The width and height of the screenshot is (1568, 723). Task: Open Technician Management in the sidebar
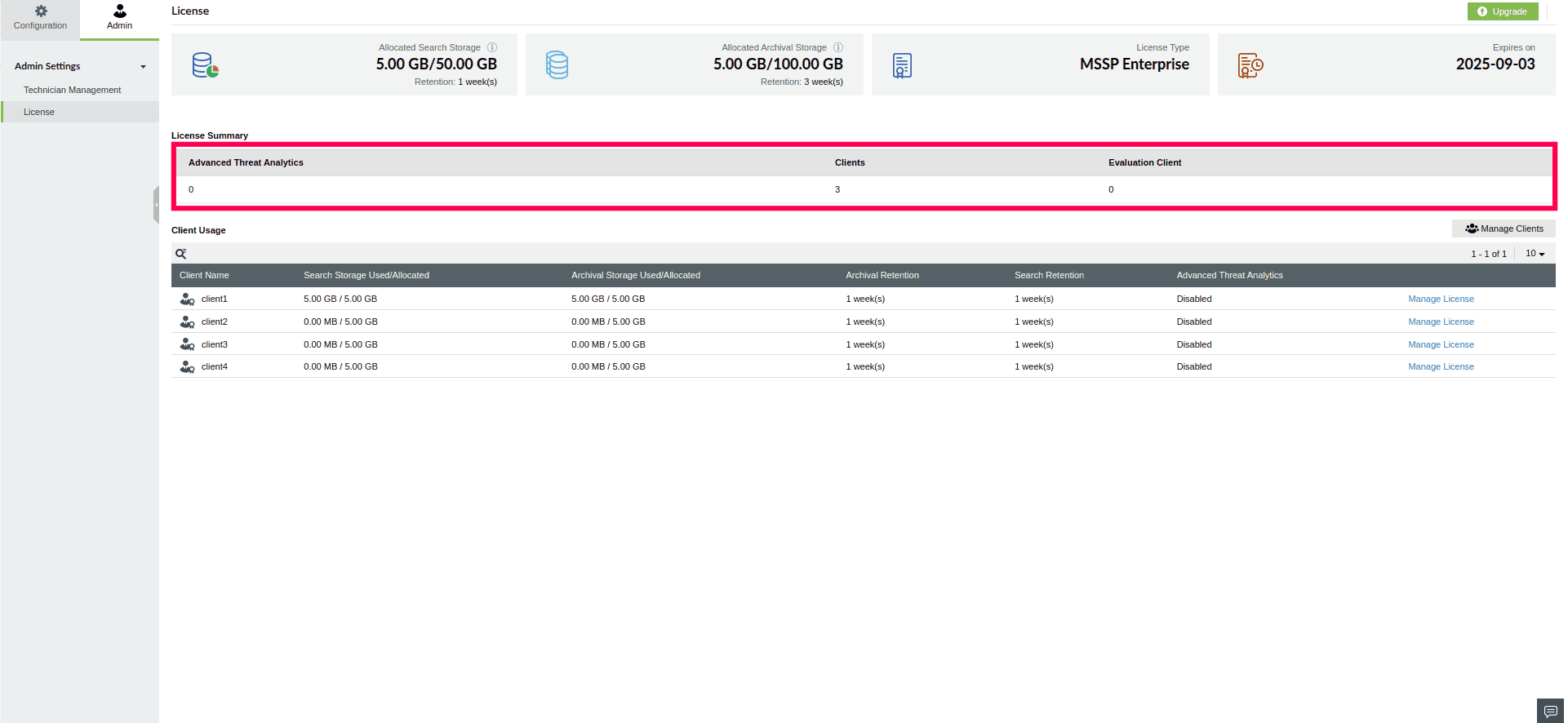[x=72, y=90]
